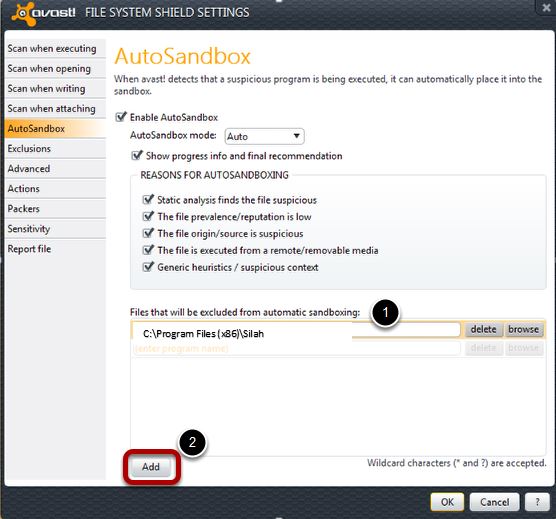This screenshot has height=519, width=556.
Task: Open the Sensitivity section
Action: coord(56,229)
